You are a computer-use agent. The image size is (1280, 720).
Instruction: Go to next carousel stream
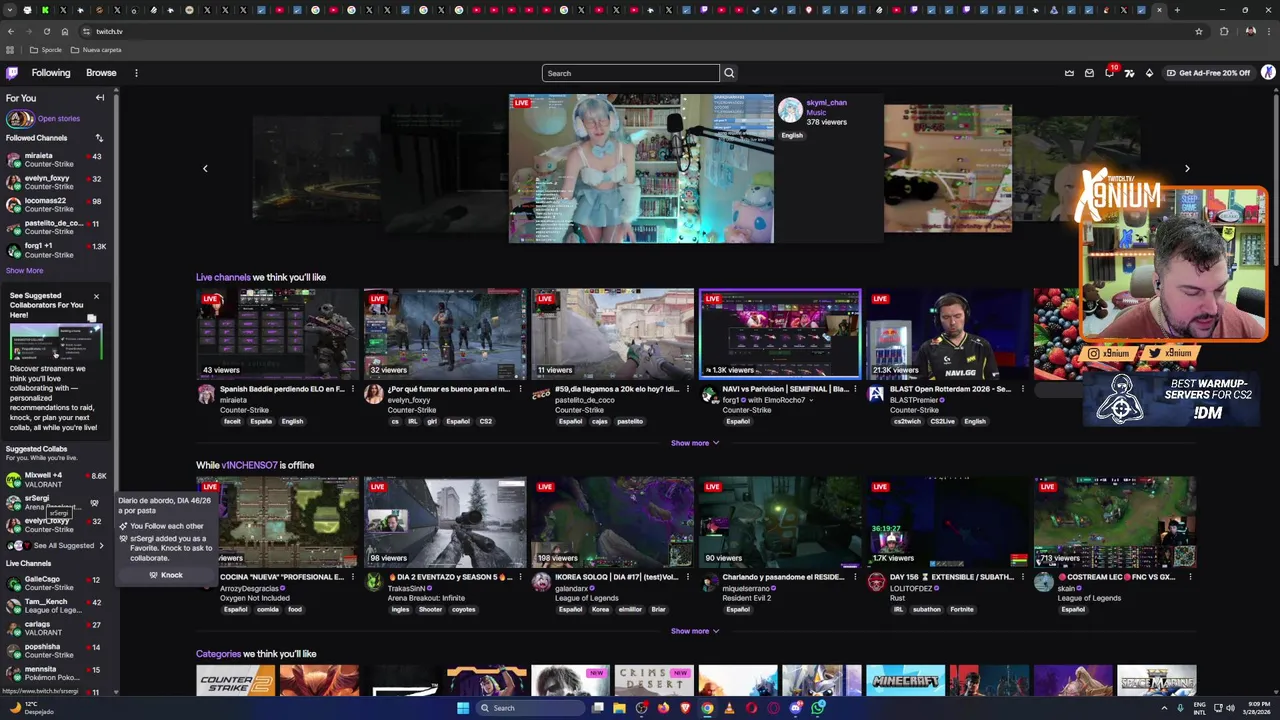pos(1187,168)
